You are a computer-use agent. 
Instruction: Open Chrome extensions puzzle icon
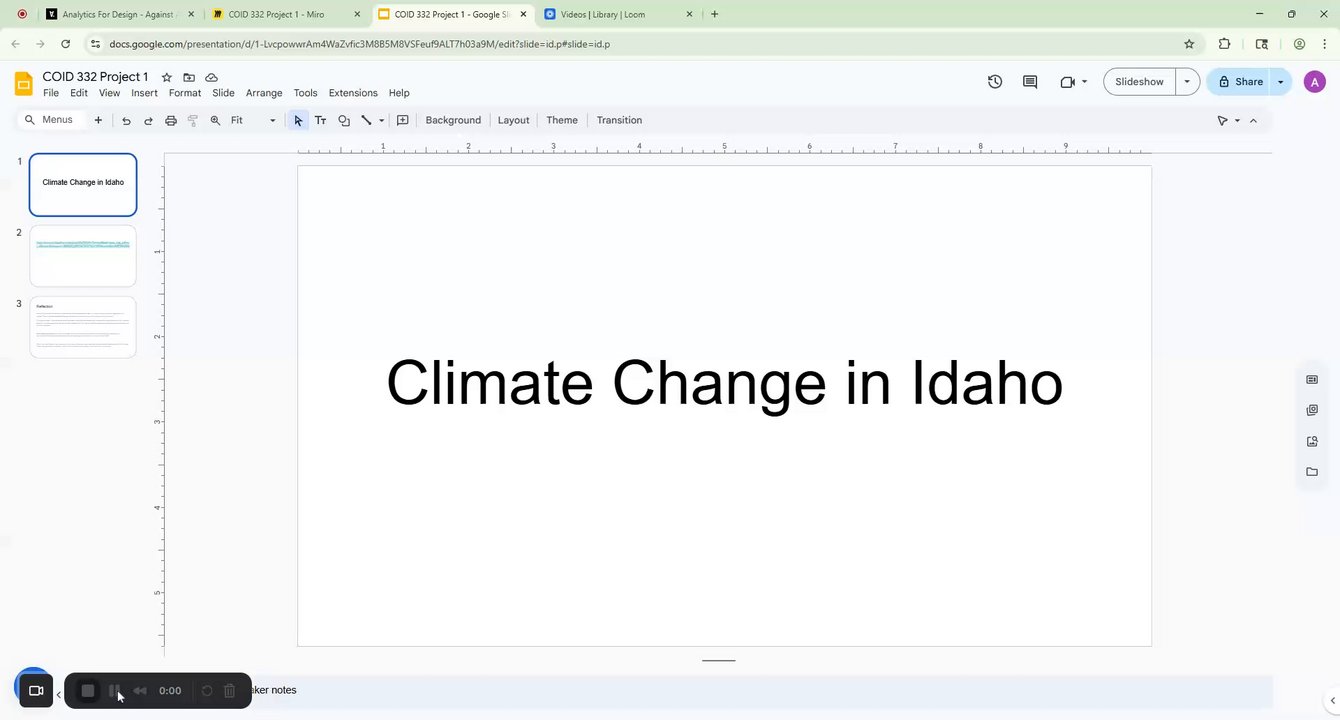click(1225, 44)
